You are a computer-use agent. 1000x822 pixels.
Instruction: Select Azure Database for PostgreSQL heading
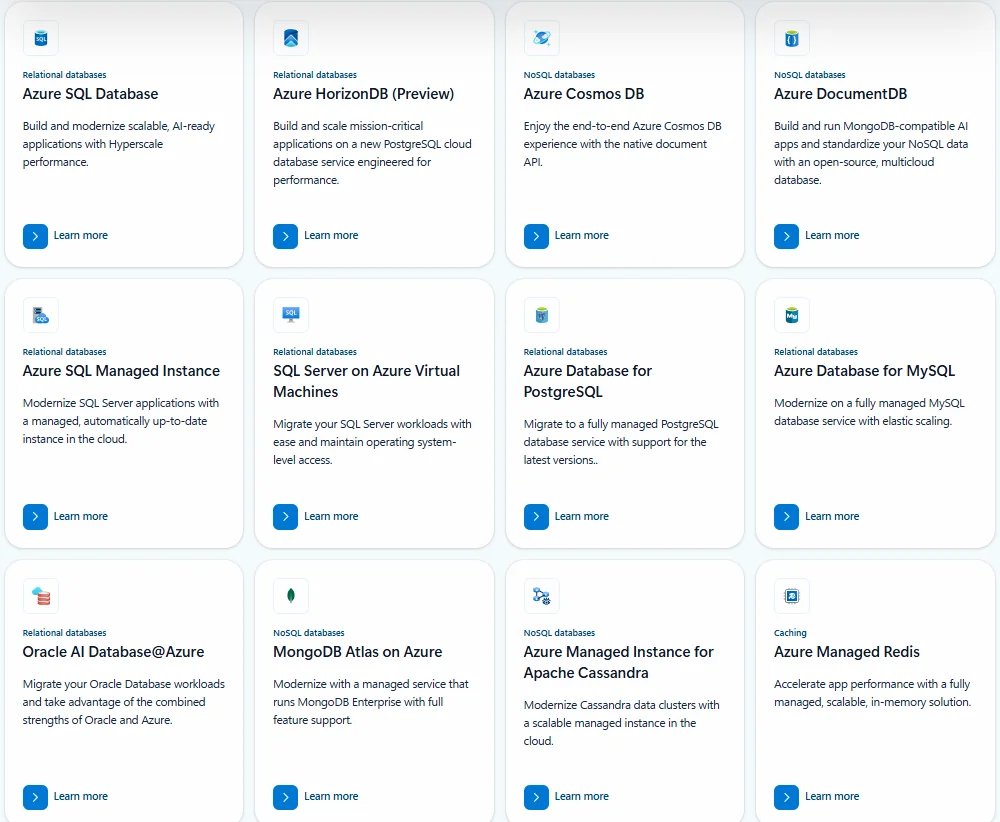pyautogui.click(x=588, y=381)
